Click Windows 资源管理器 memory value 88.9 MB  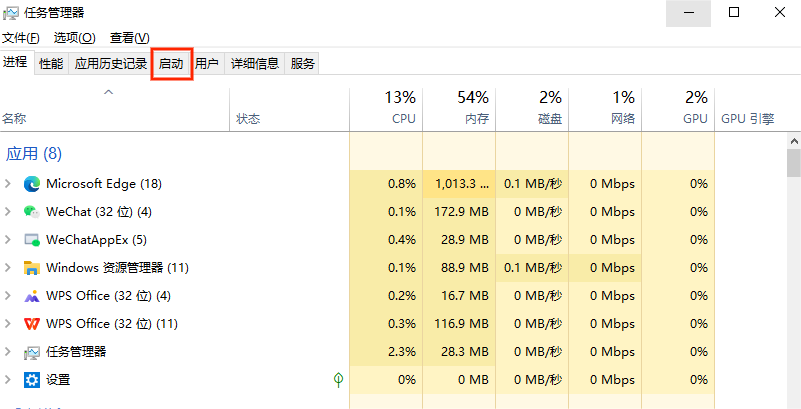pos(465,268)
